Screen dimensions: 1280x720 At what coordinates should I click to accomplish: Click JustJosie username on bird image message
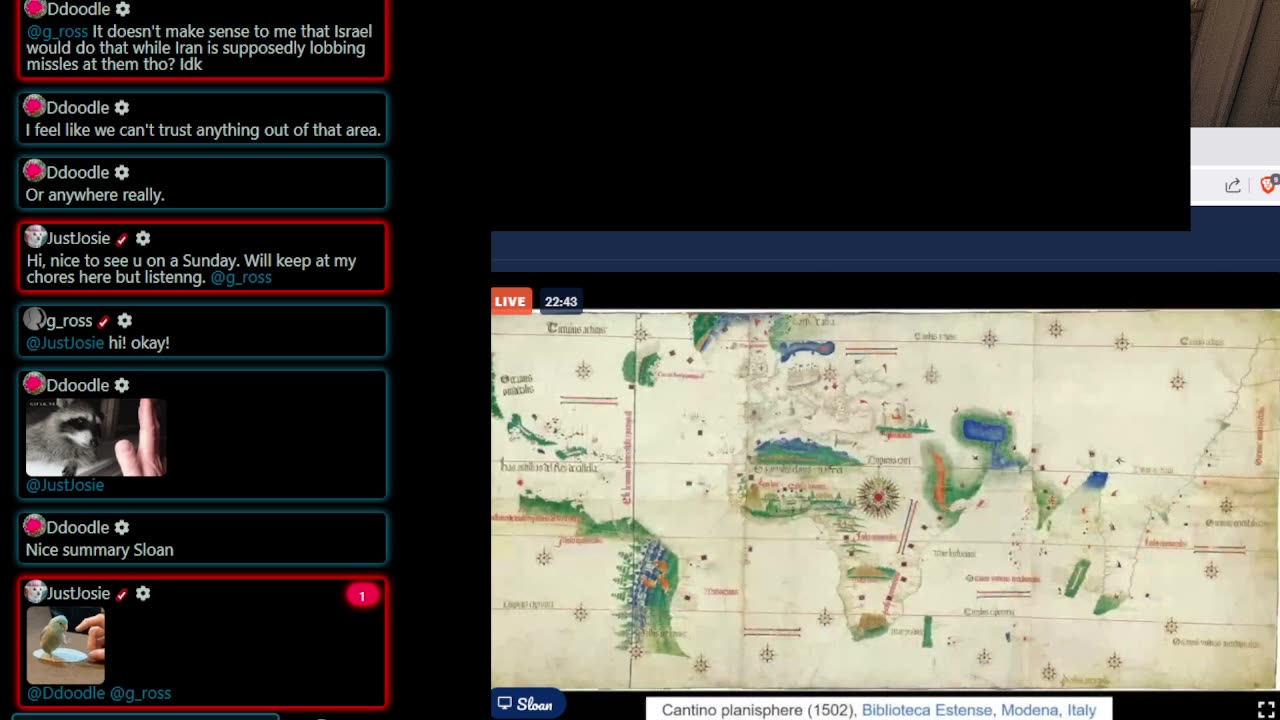pos(79,594)
